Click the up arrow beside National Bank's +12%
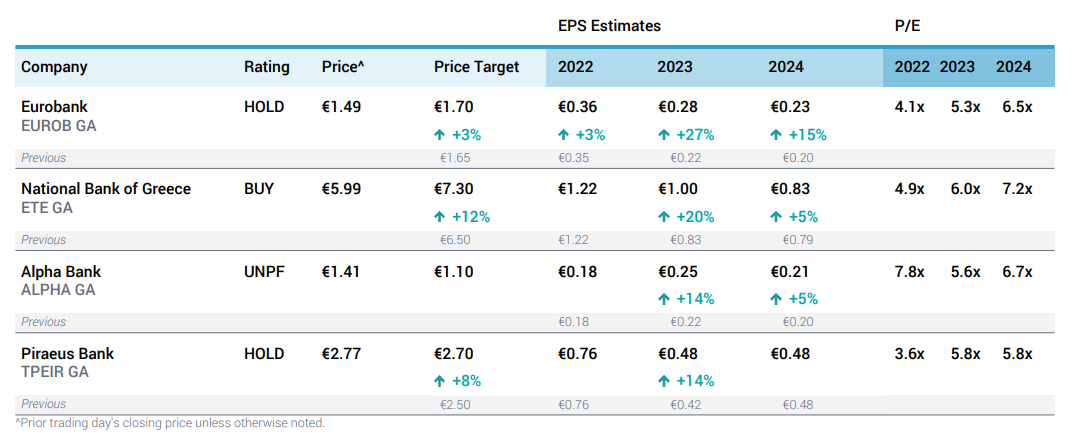This screenshot has height=446, width=1081. pyautogui.click(x=440, y=217)
